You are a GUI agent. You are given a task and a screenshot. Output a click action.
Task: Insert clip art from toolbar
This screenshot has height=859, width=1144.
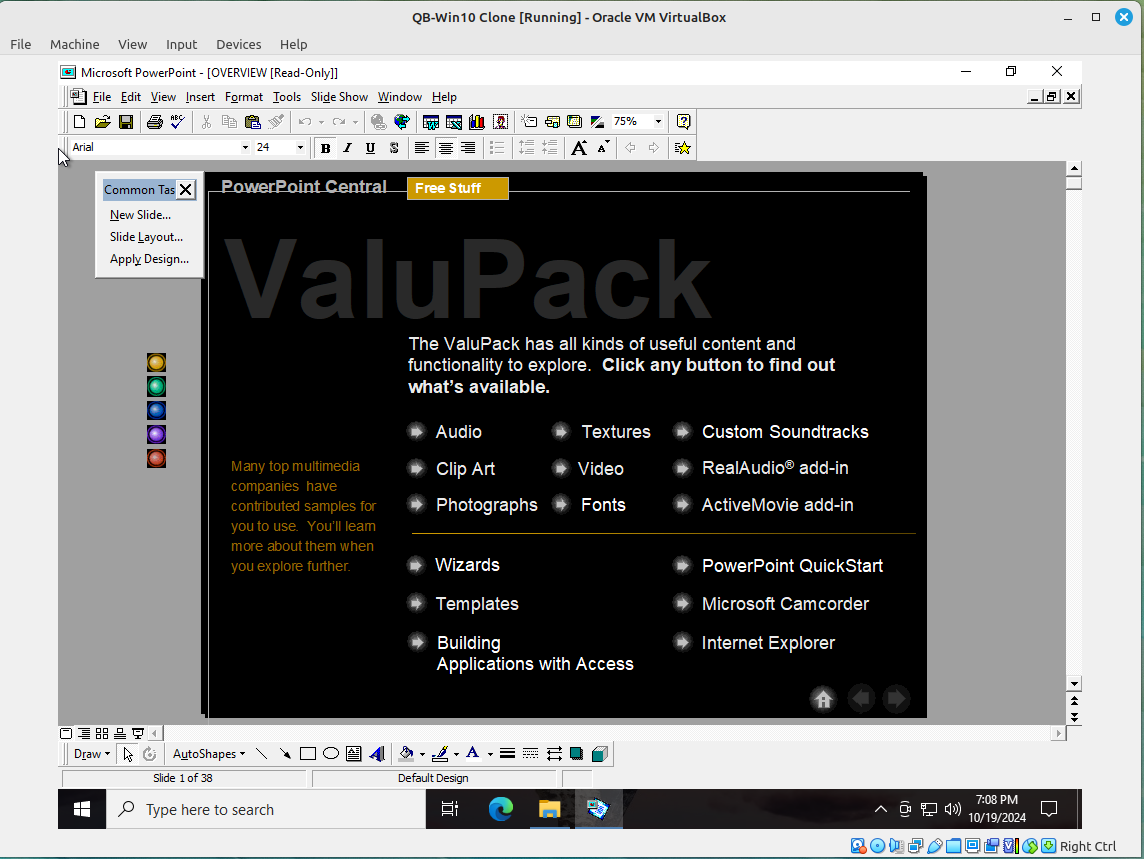500,122
